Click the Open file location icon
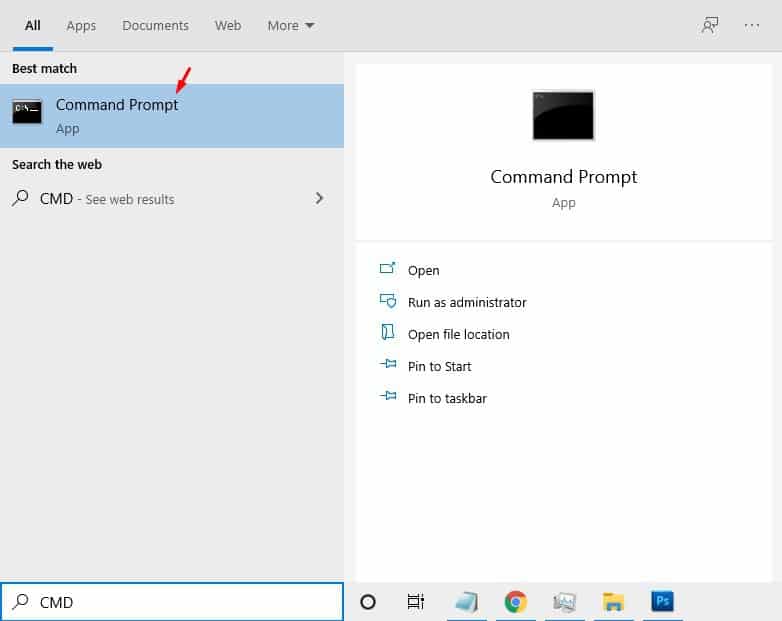This screenshot has width=782, height=621. coord(388,332)
